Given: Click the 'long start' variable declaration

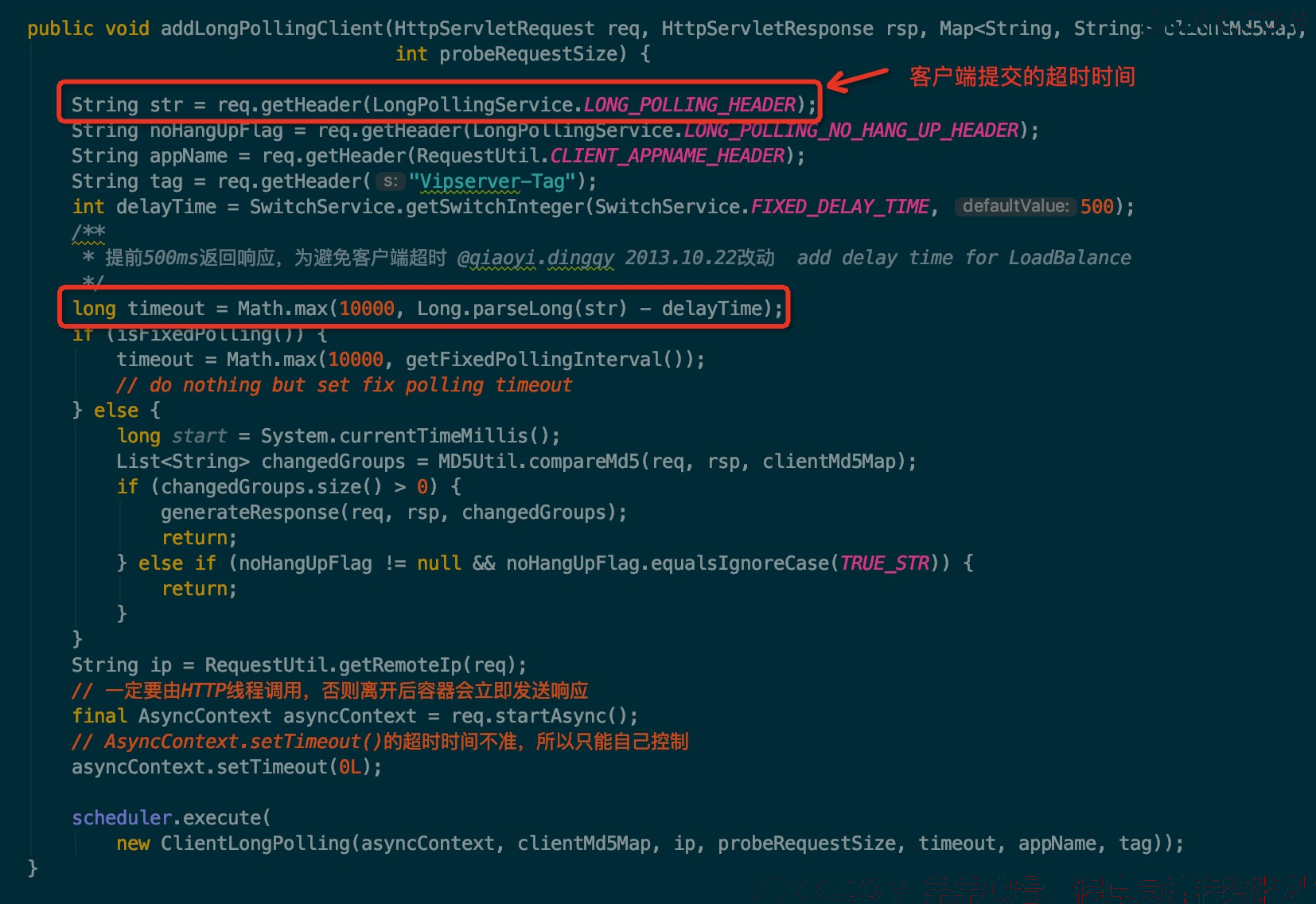Looking at the screenshot, I should point(172,436).
